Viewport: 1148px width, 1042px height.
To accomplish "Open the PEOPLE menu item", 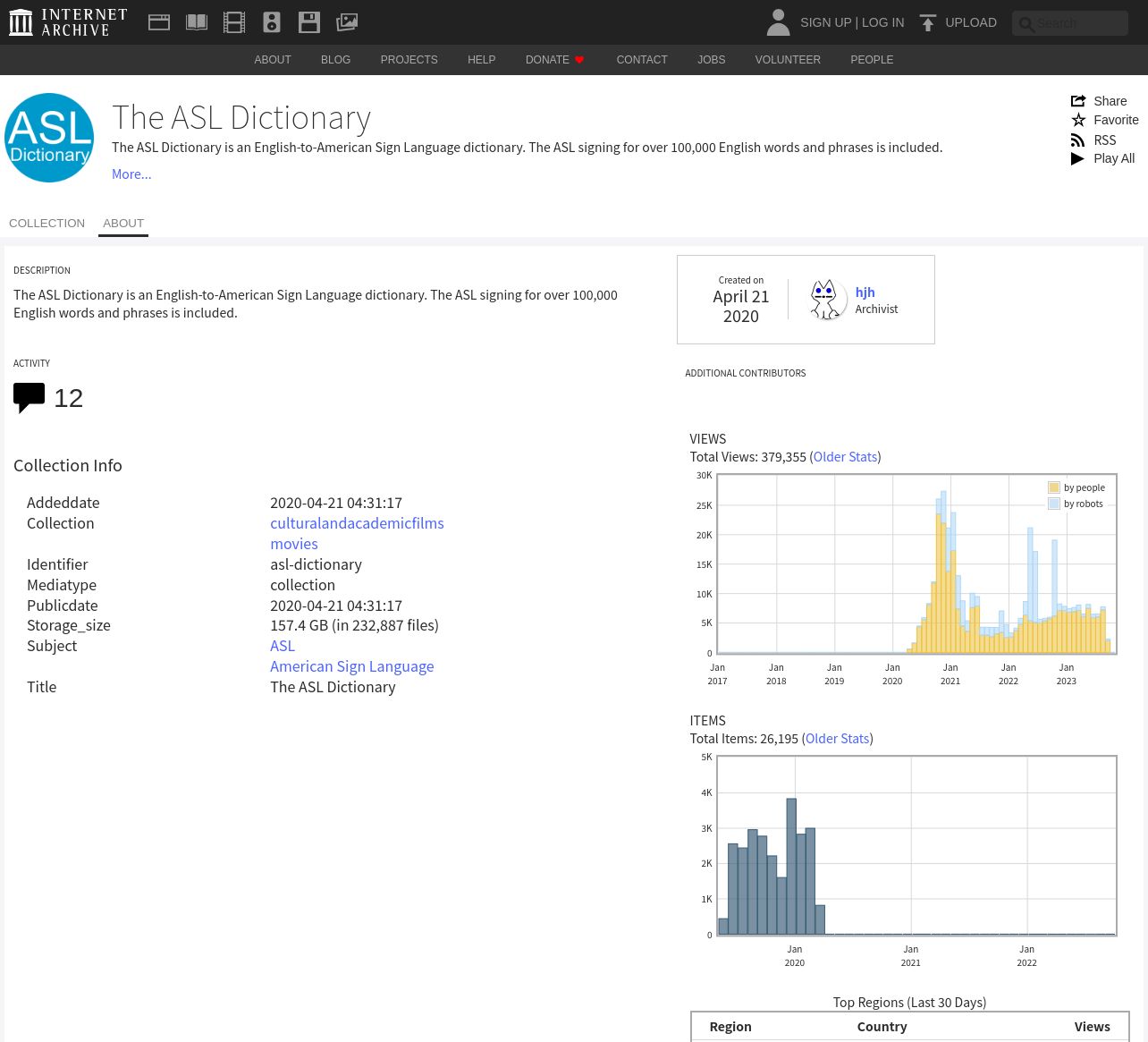I will coord(872,60).
